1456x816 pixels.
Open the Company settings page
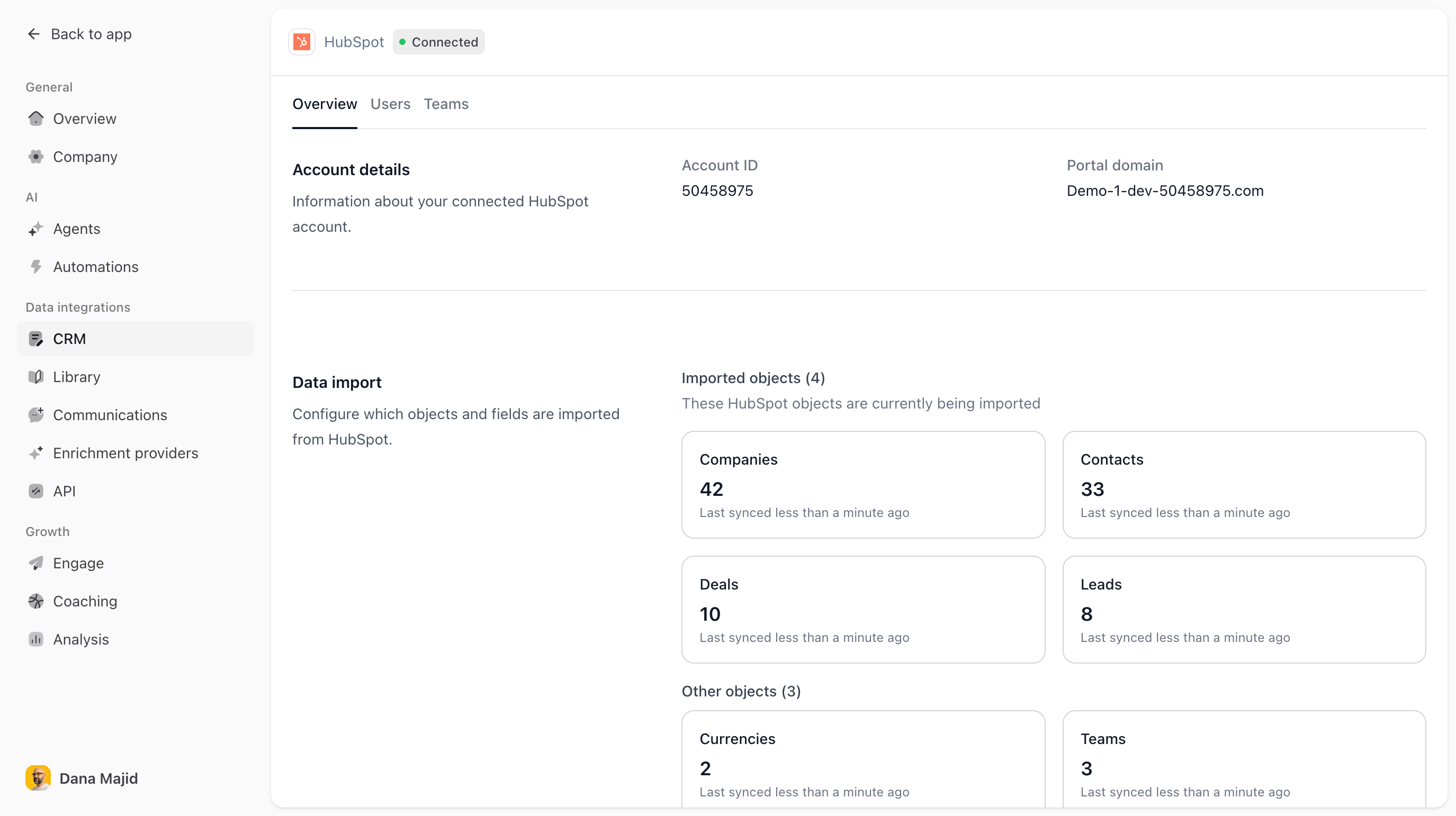(136, 157)
